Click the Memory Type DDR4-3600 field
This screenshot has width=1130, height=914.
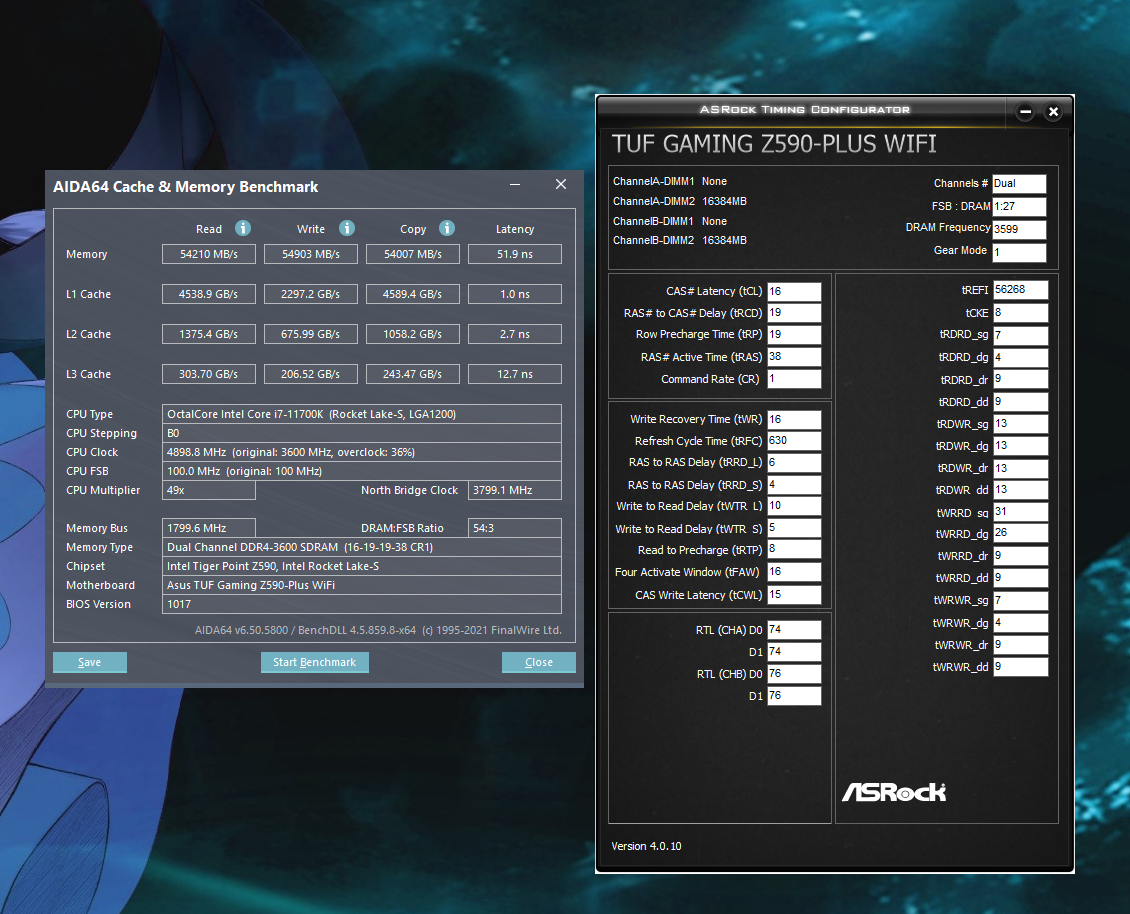pos(362,547)
